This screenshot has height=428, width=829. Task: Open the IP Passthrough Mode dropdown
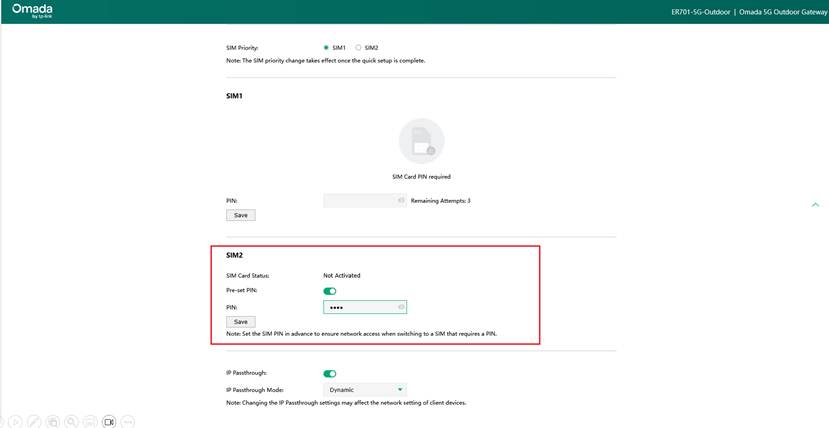365,389
